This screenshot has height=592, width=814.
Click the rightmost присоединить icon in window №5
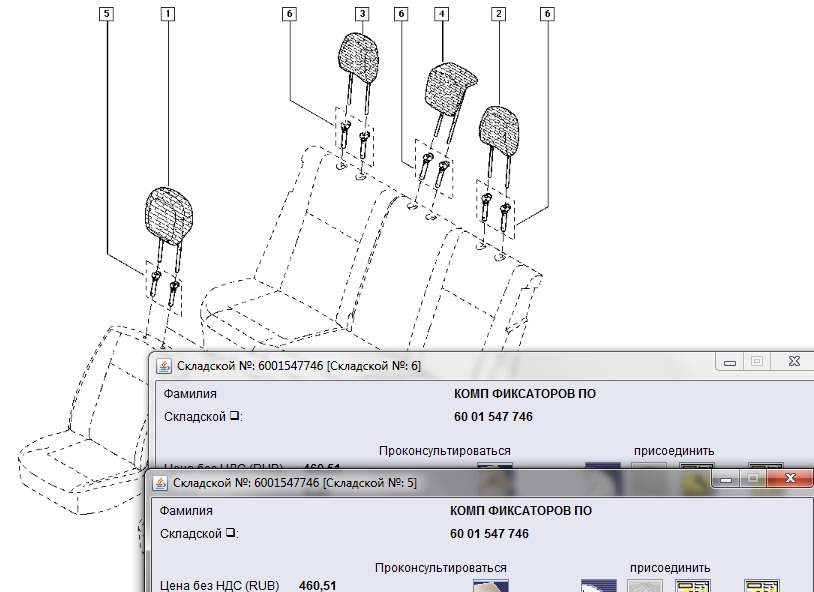(x=762, y=585)
